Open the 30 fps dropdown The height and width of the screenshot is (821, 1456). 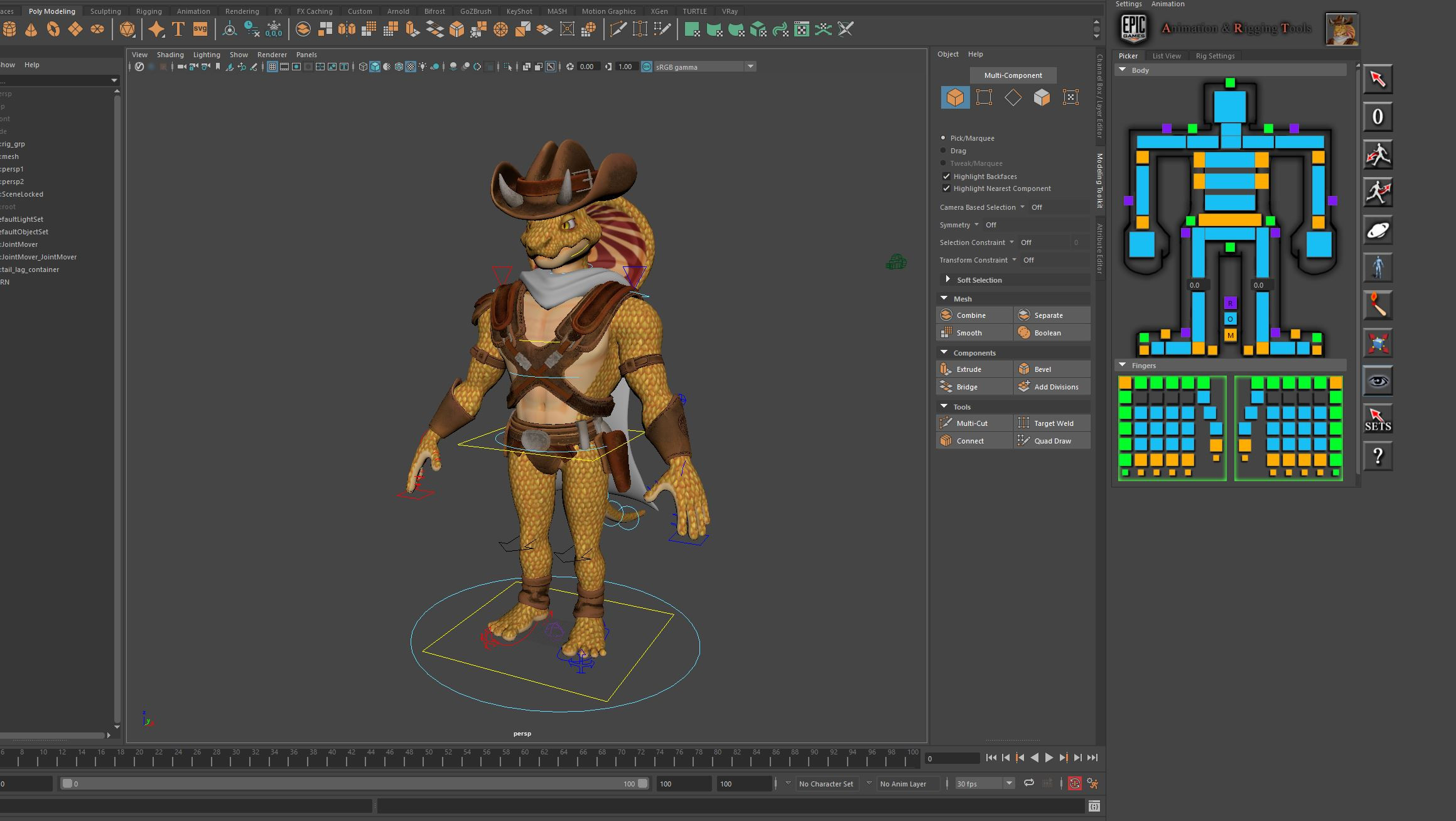[1009, 783]
